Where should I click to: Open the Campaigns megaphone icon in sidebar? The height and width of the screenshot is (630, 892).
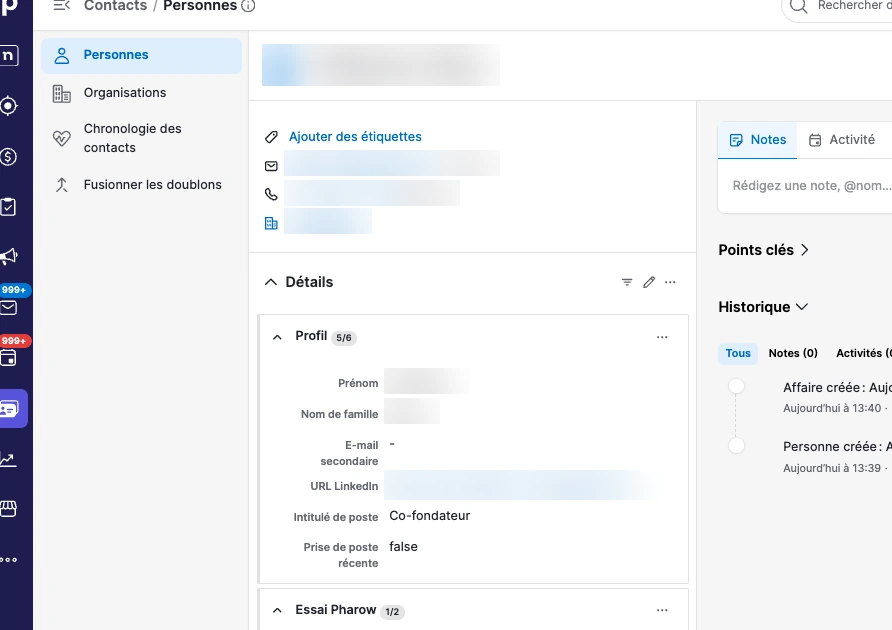coord(9,256)
